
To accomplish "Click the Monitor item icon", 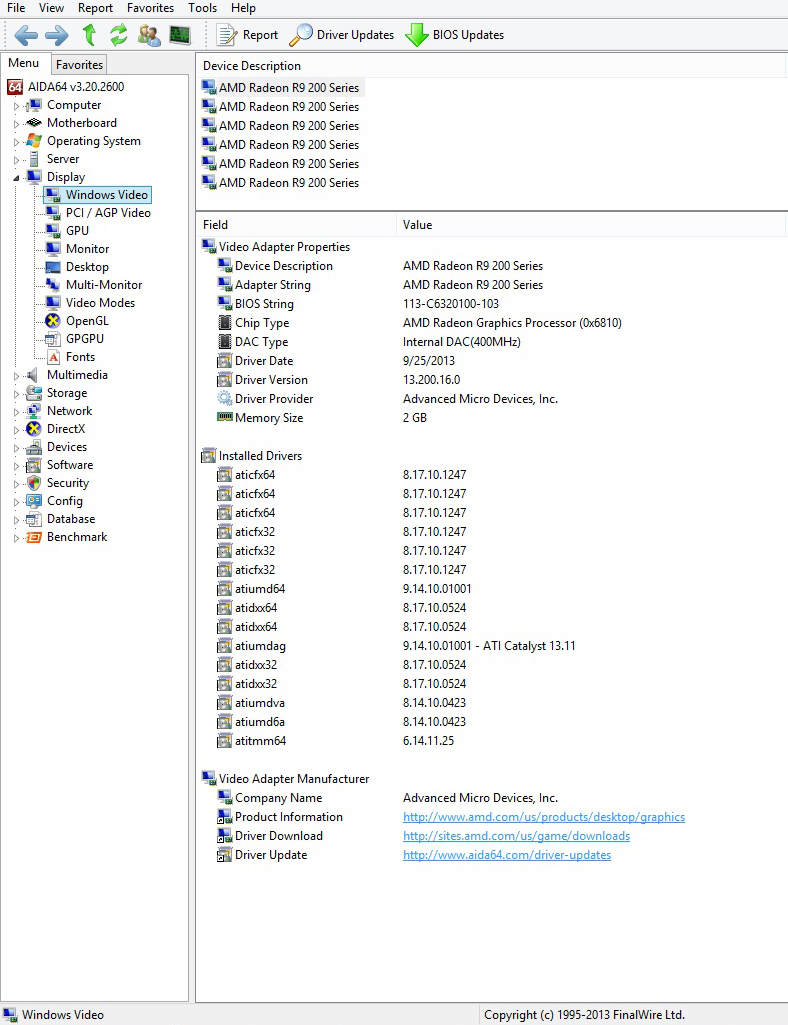I will [53, 248].
